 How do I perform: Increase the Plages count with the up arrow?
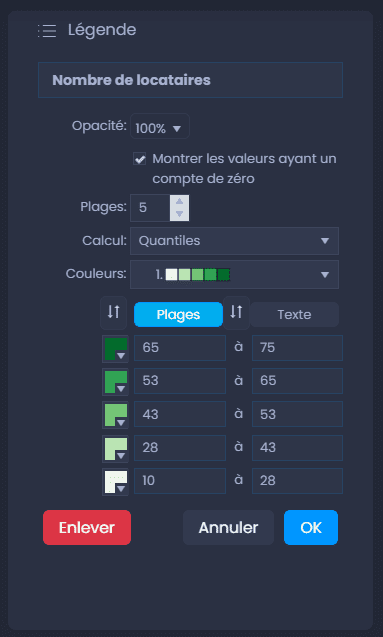point(180,202)
